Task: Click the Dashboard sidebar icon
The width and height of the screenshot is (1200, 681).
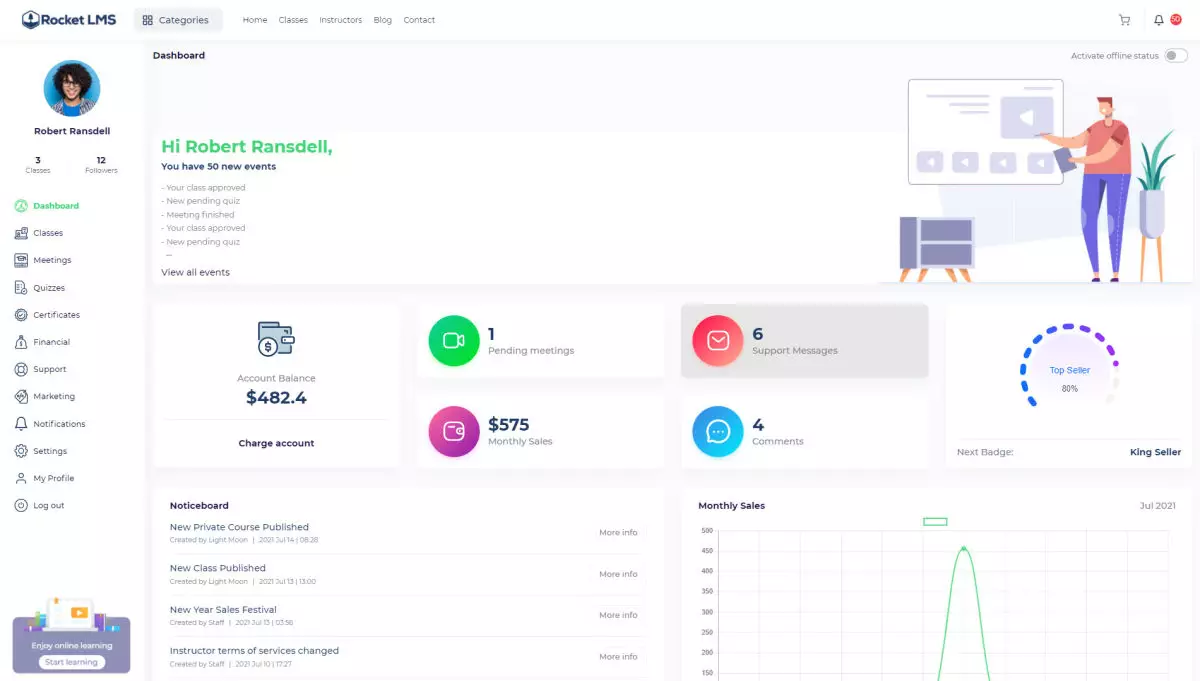Action: (x=21, y=206)
